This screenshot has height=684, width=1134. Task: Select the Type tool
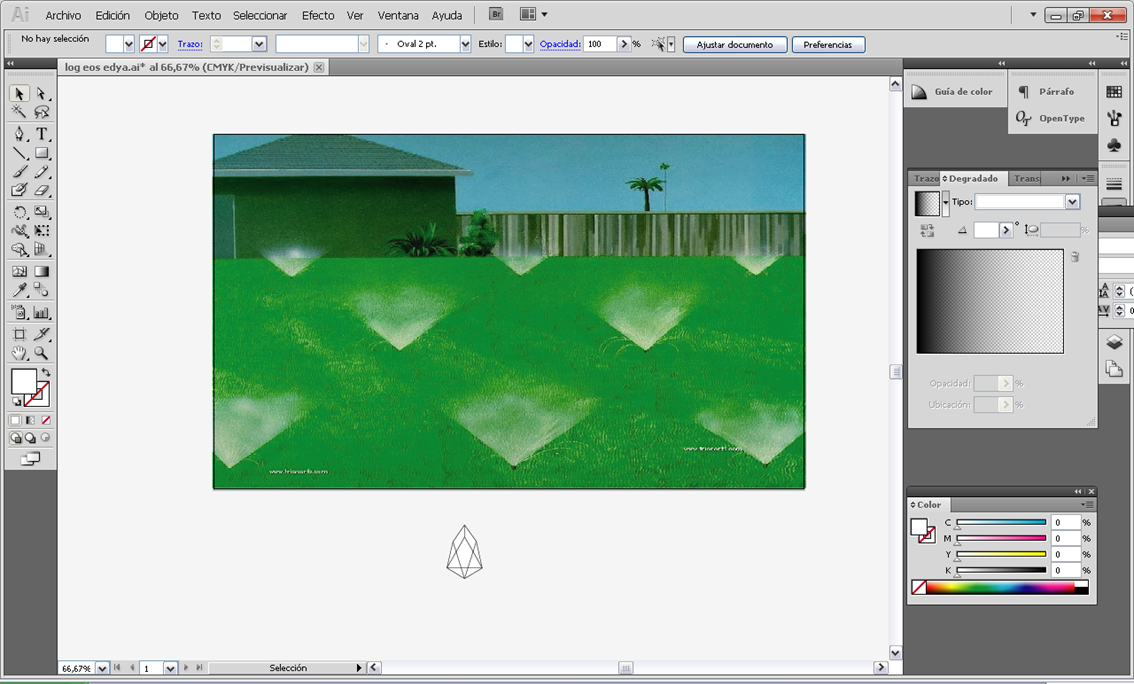42,133
